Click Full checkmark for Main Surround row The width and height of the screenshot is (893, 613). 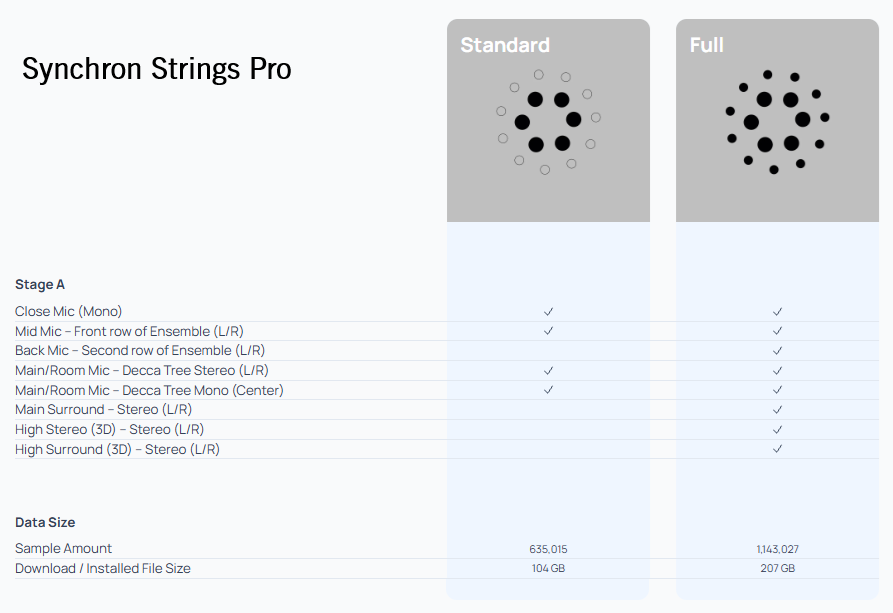point(777,410)
